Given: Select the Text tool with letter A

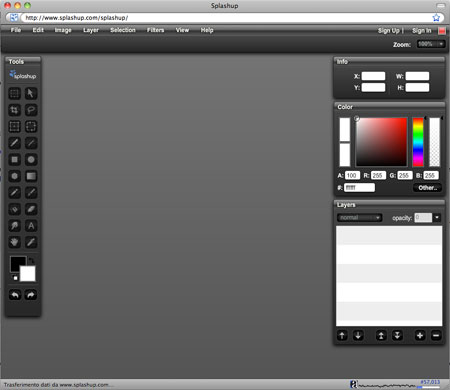Looking at the screenshot, I should coord(31,226).
